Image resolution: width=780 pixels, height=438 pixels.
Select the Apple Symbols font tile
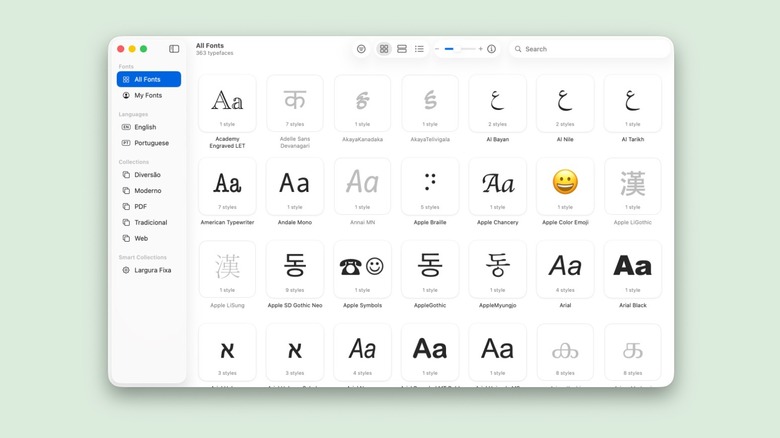[362, 269]
